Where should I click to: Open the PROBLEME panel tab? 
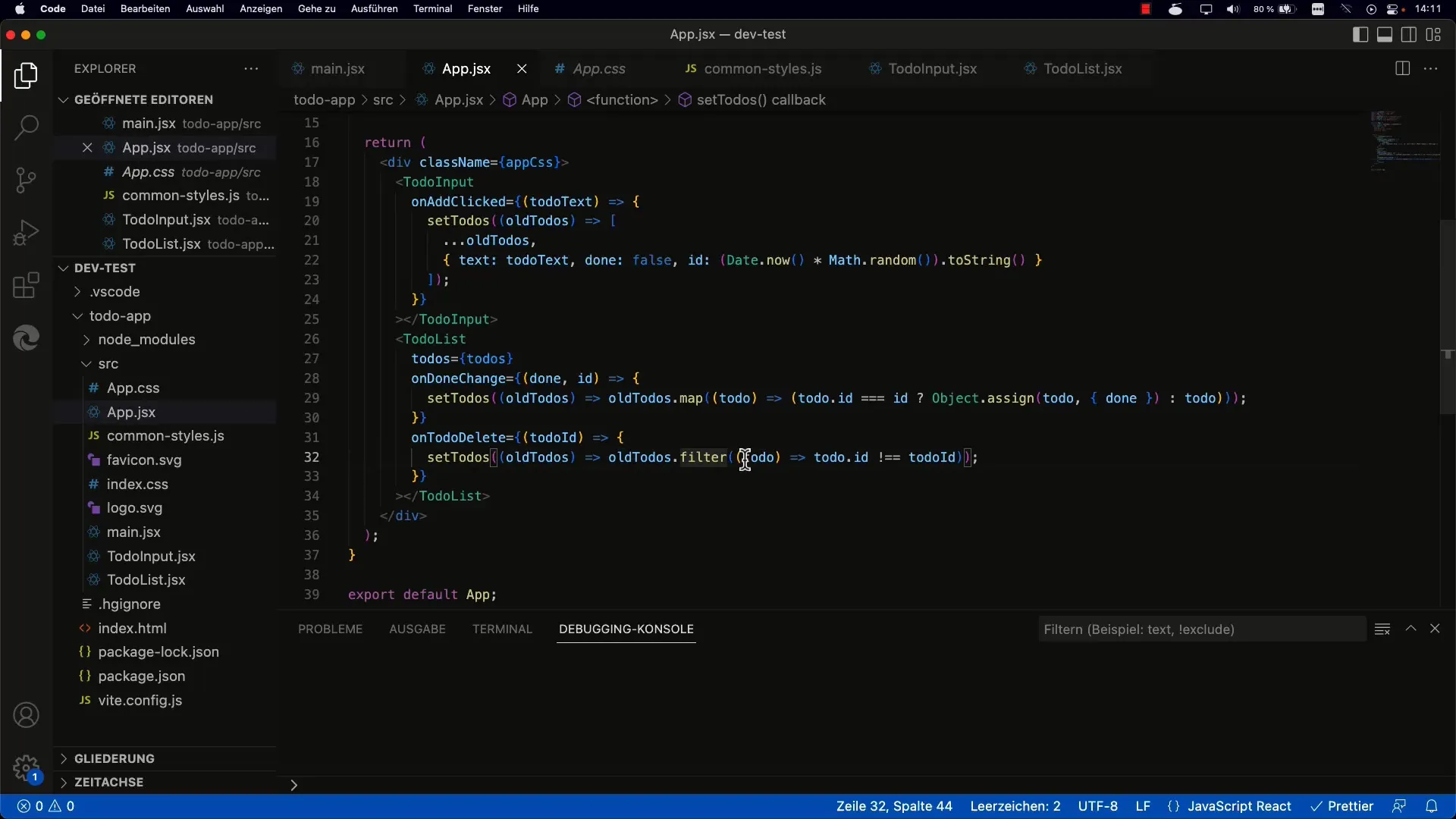point(330,629)
